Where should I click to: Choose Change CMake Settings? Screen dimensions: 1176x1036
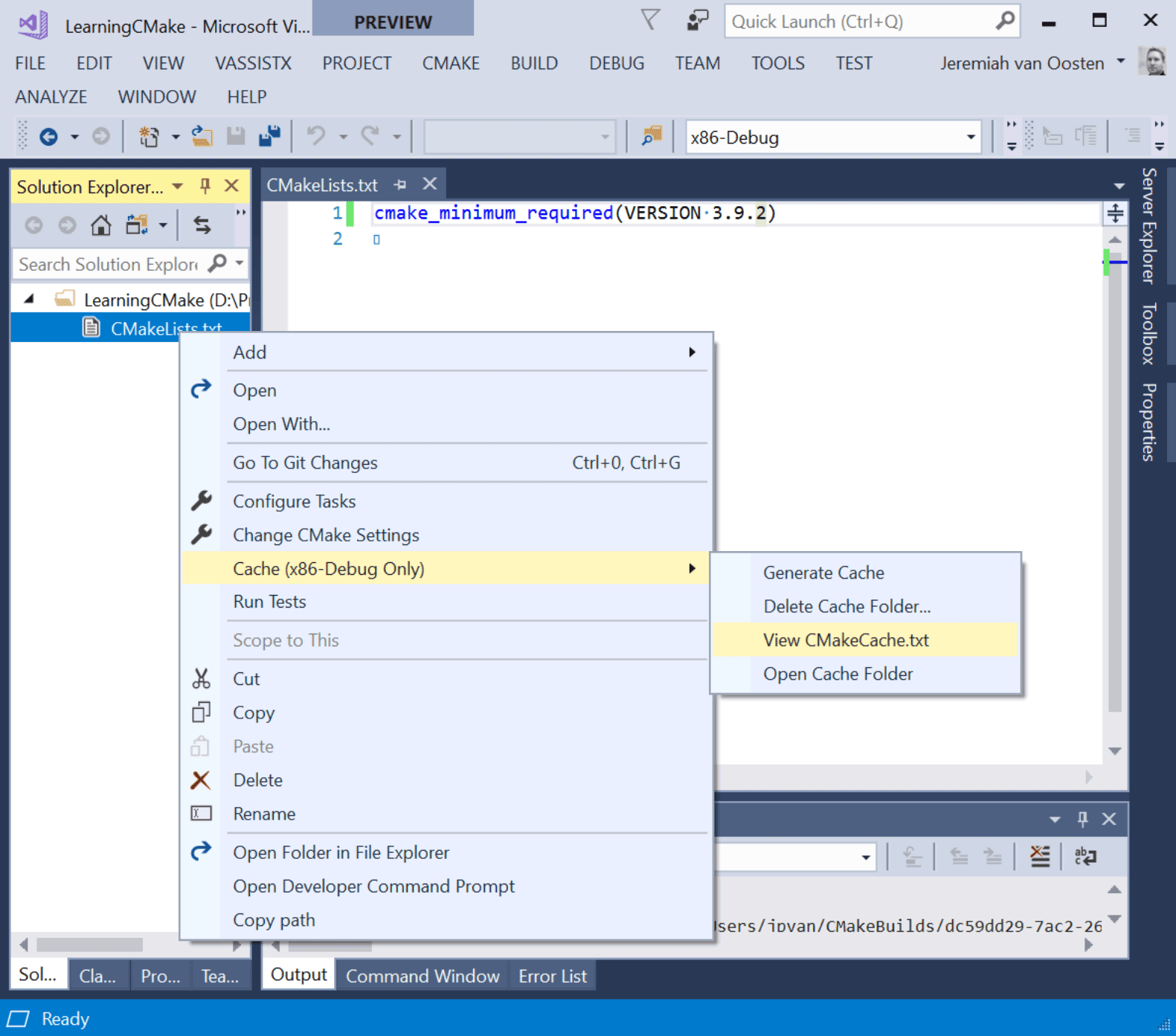pyautogui.click(x=445, y=535)
